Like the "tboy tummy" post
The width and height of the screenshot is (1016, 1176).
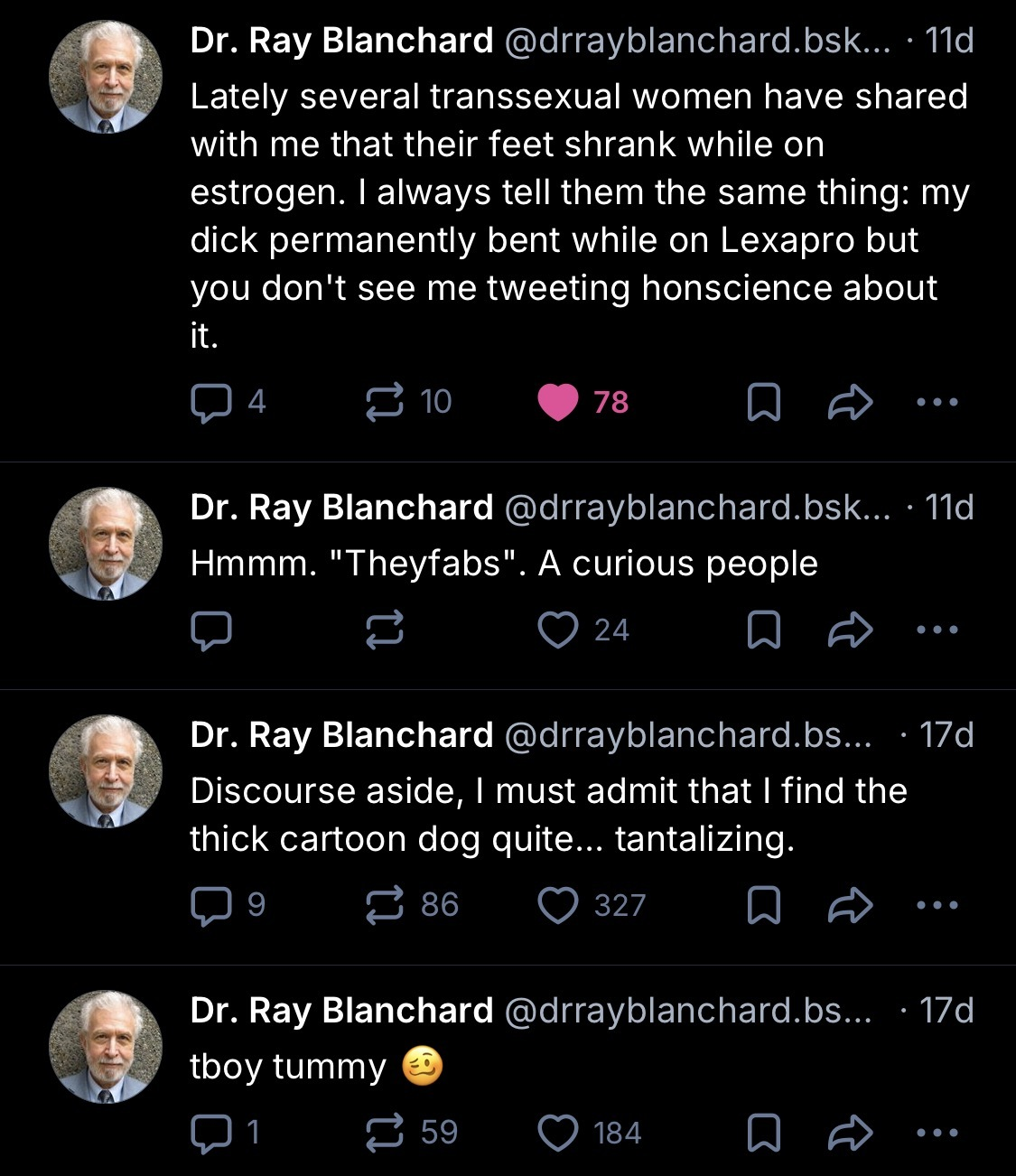tap(557, 1133)
